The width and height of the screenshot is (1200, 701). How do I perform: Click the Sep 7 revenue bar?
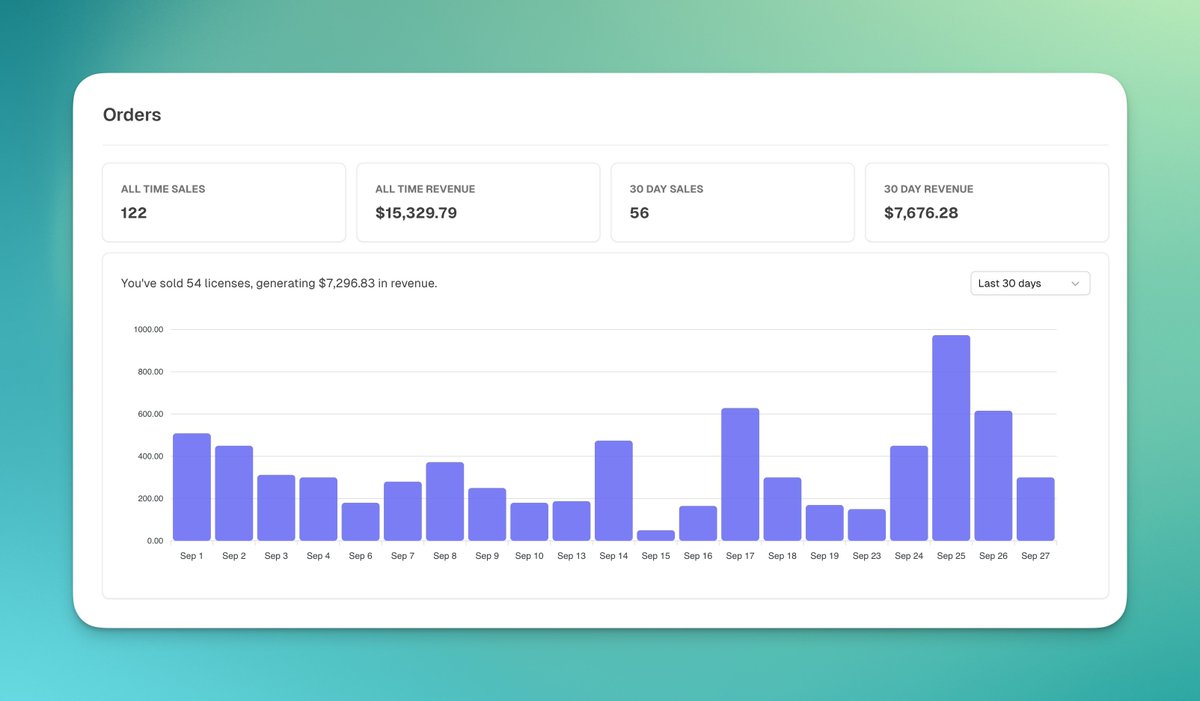click(403, 511)
